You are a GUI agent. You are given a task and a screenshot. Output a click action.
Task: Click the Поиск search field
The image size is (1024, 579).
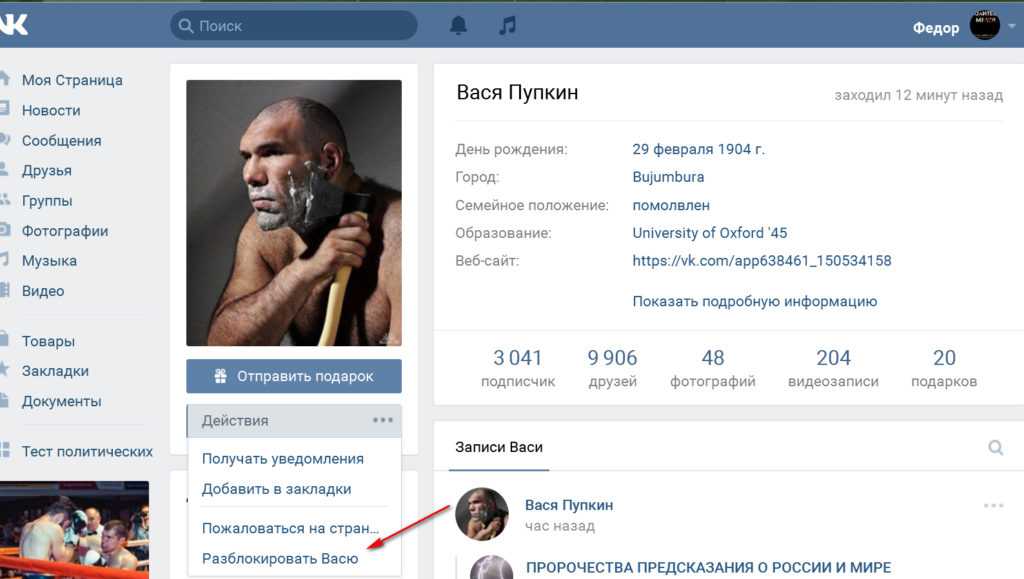pos(294,26)
